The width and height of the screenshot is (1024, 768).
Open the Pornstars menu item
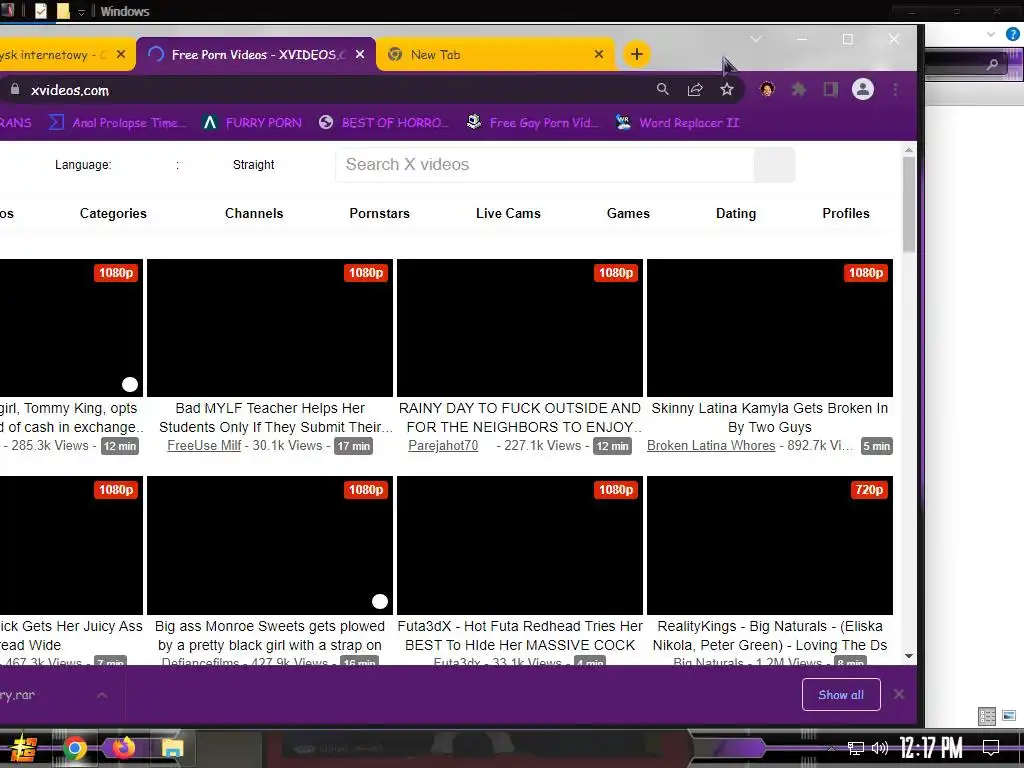point(379,214)
